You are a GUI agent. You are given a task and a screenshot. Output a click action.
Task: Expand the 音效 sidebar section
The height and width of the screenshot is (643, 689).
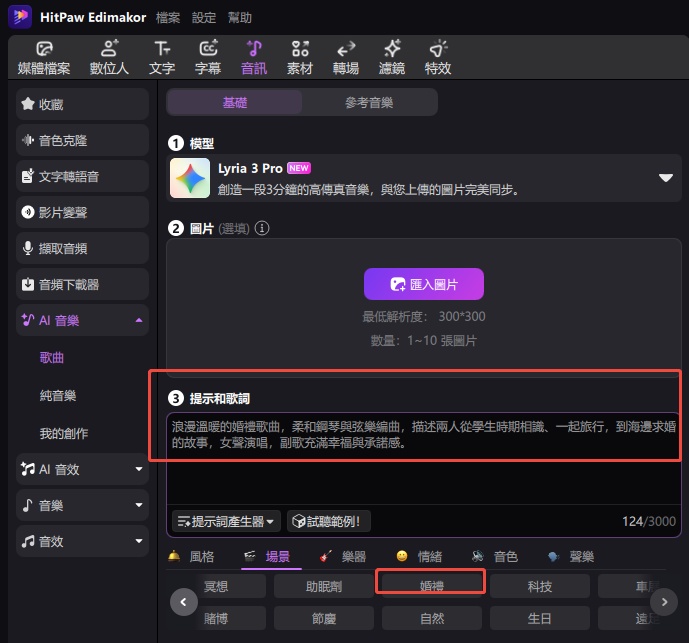139,541
